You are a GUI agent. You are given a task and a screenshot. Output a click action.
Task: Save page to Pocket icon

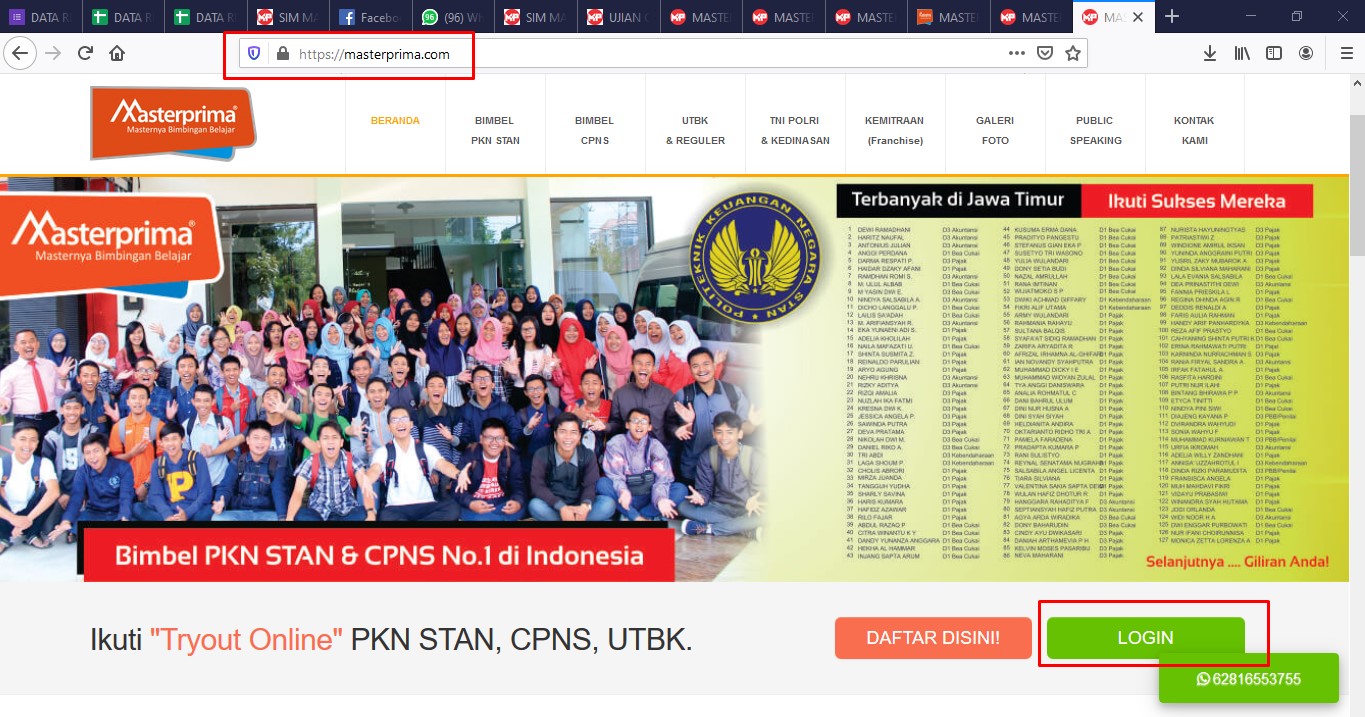(x=1045, y=54)
